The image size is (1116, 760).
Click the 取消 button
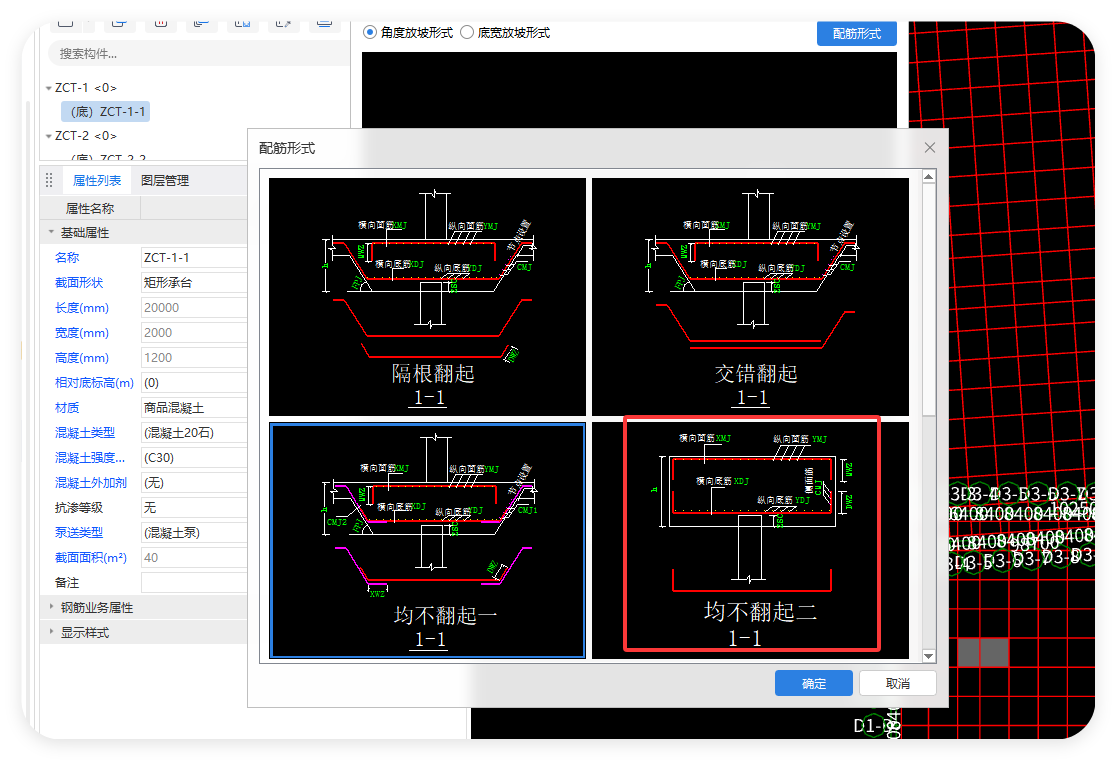(897, 683)
